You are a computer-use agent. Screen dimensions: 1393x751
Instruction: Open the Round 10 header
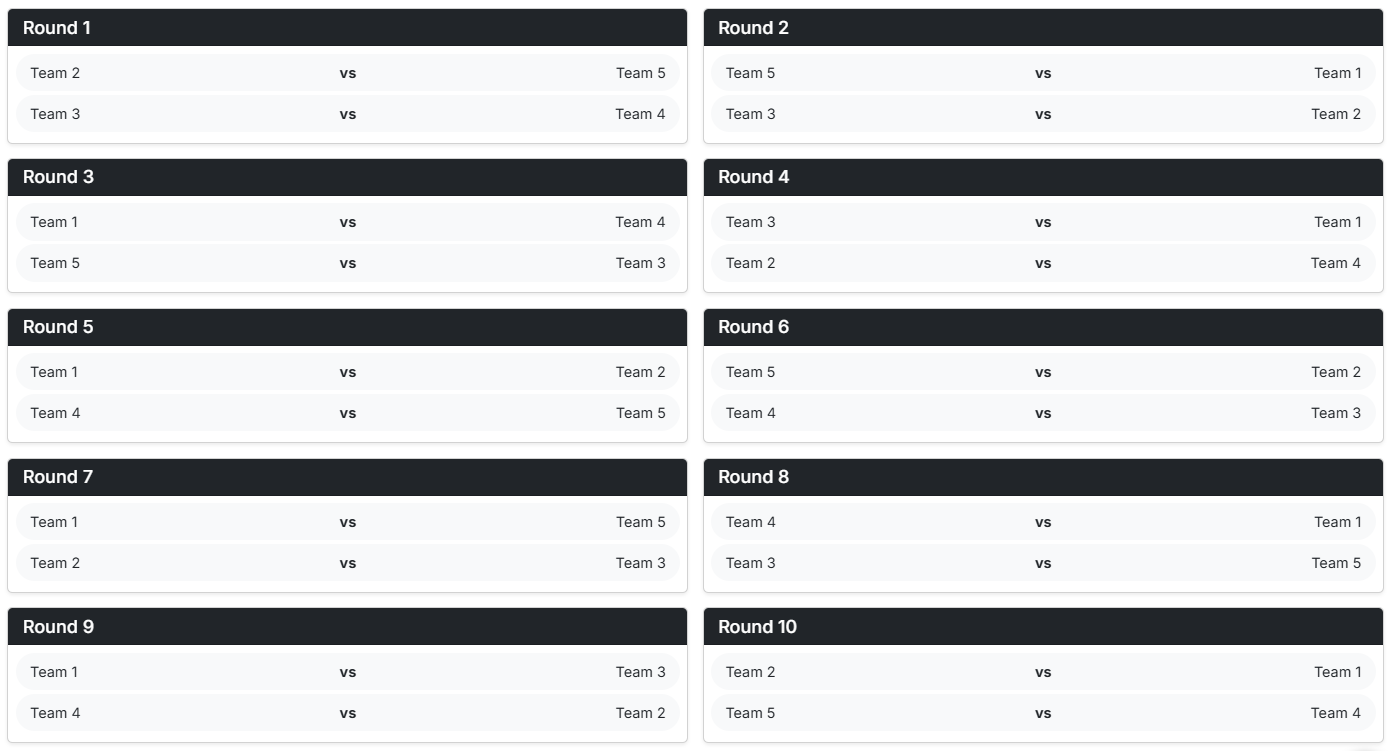coord(757,627)
